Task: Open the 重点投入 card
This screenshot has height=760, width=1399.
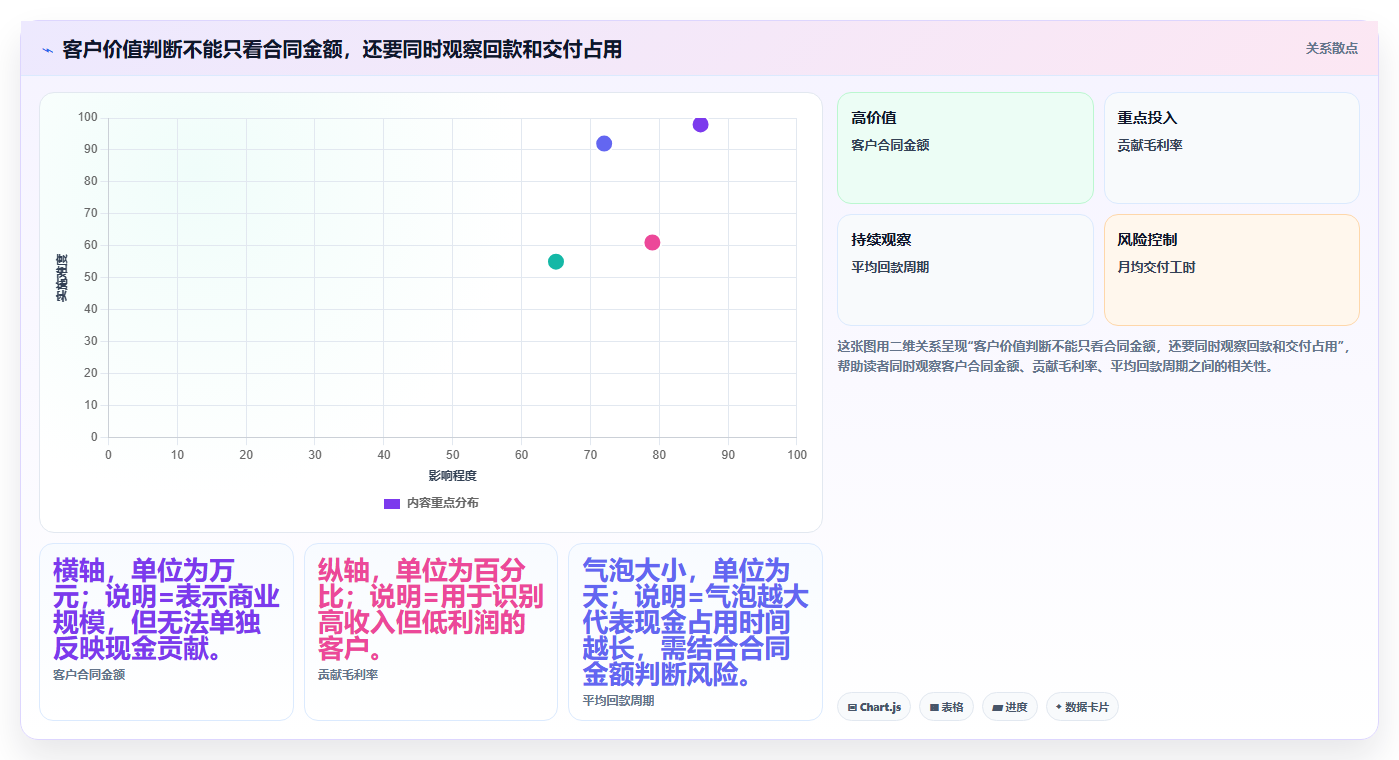Action: (1231, 148)
